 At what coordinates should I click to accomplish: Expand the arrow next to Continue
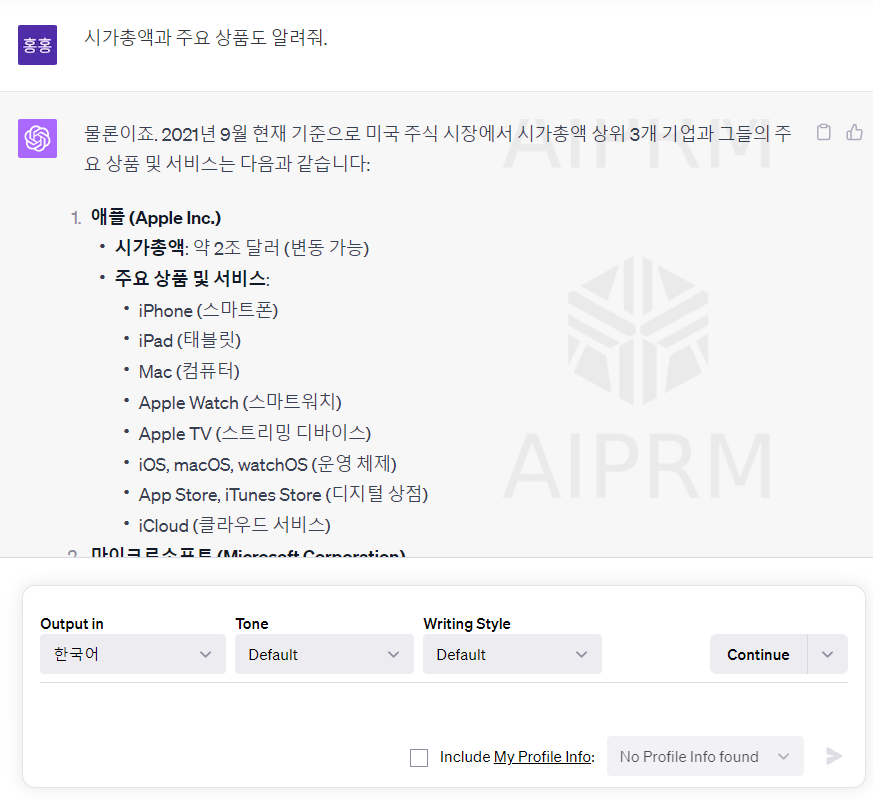tap(828, 654)
